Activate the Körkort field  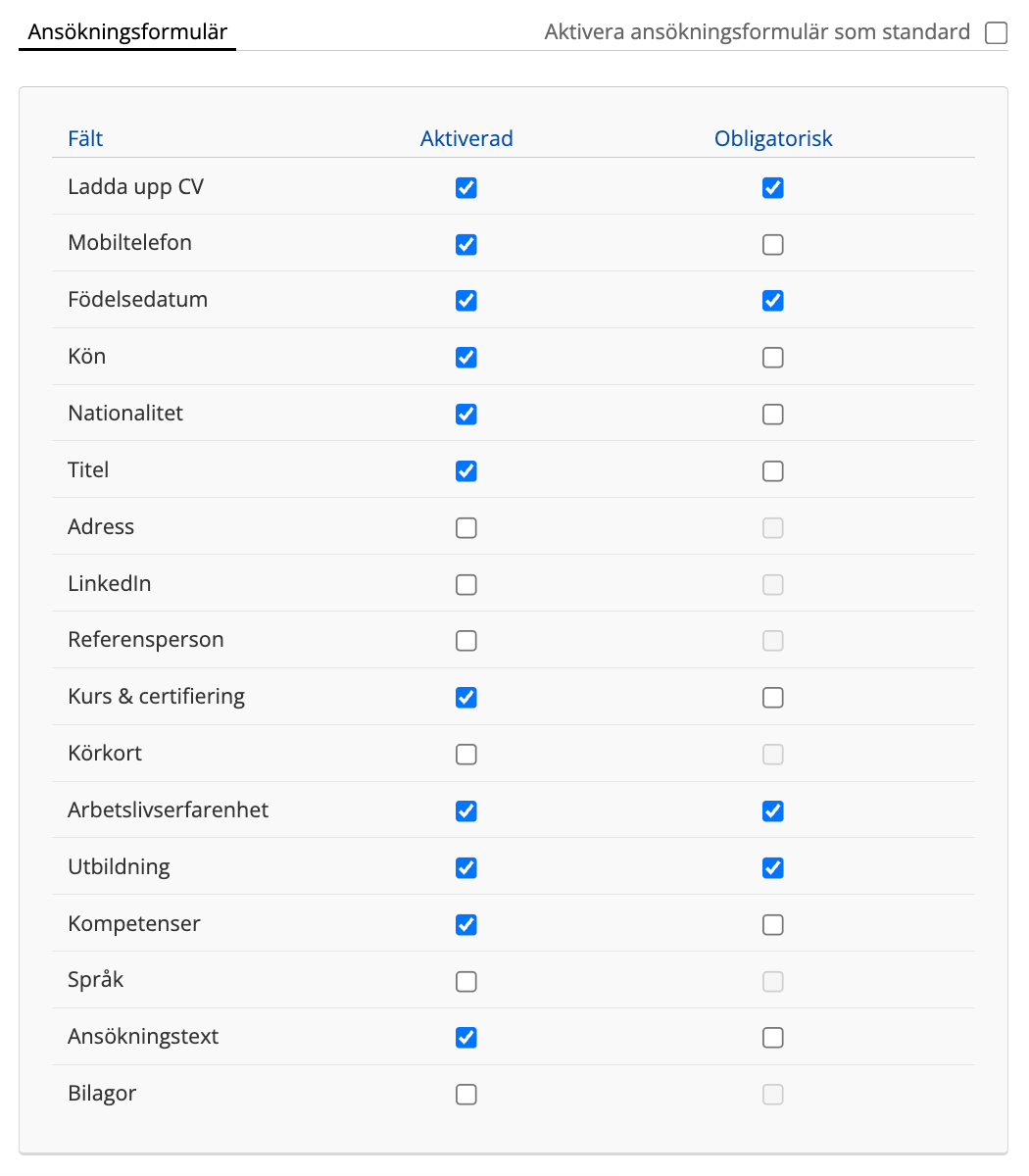(x=466, y=755)
